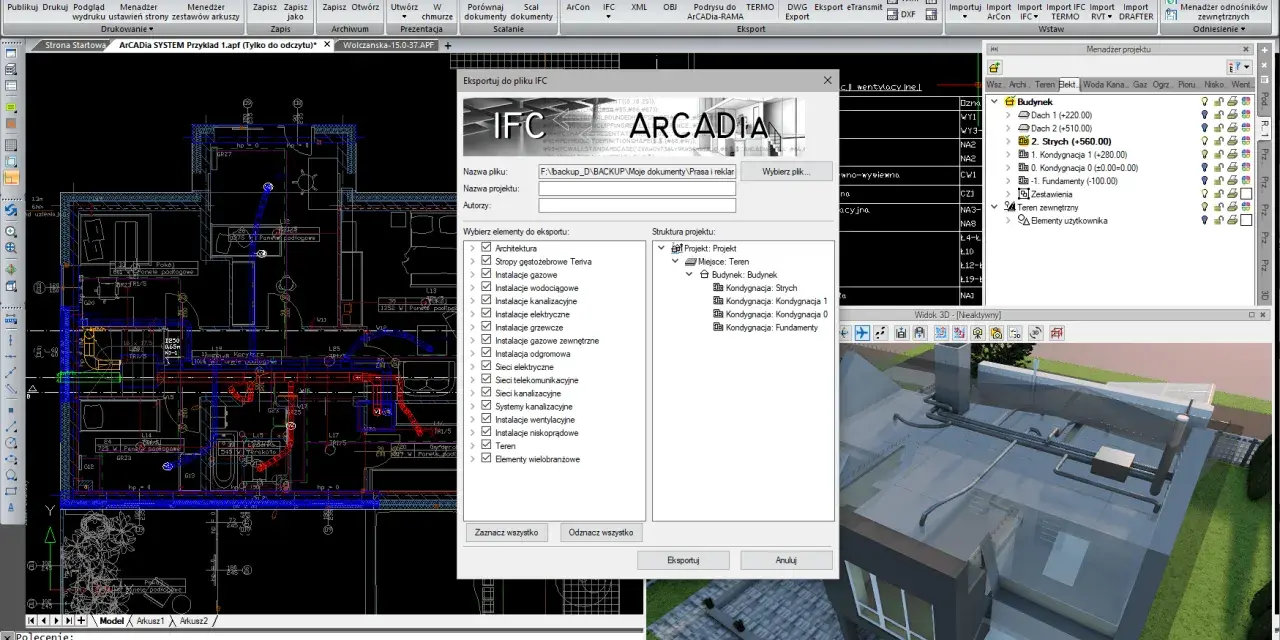Close the Eksportuj do pliku IFC dialog
This screenshot has height=640, width=1280.
point(827,80)
